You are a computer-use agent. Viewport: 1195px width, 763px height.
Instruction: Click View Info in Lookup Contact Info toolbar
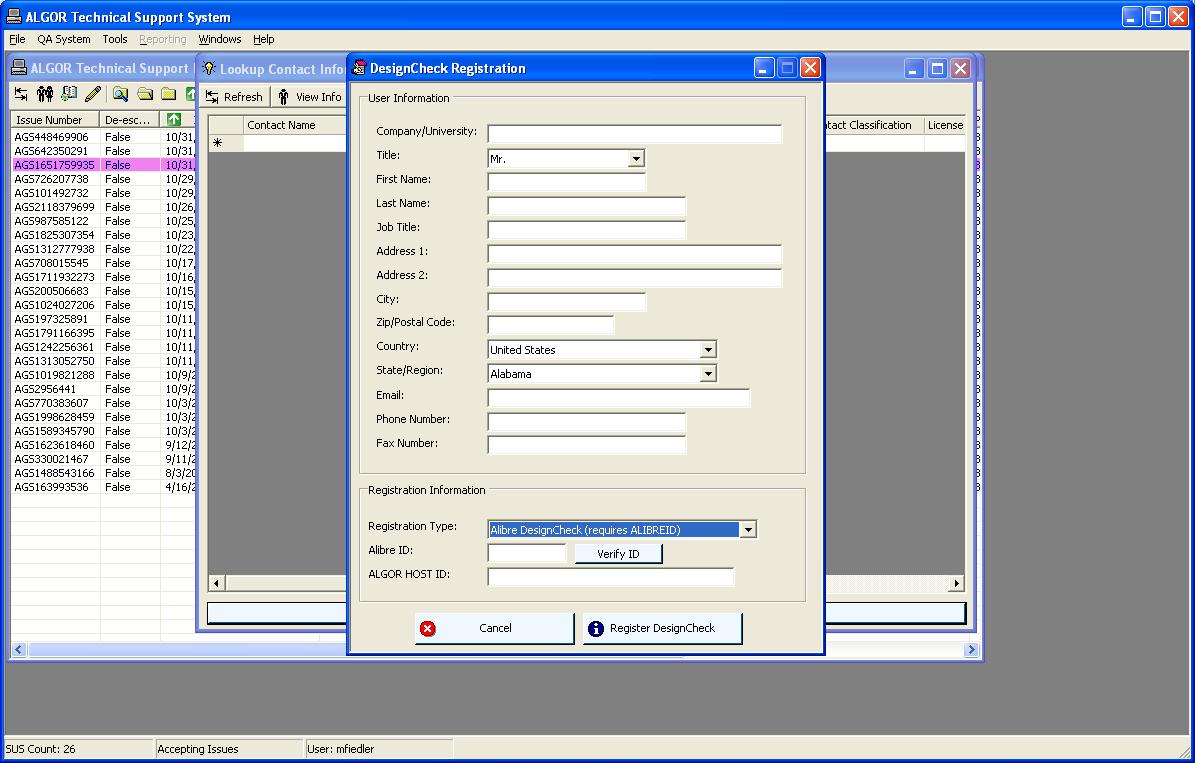309,97
